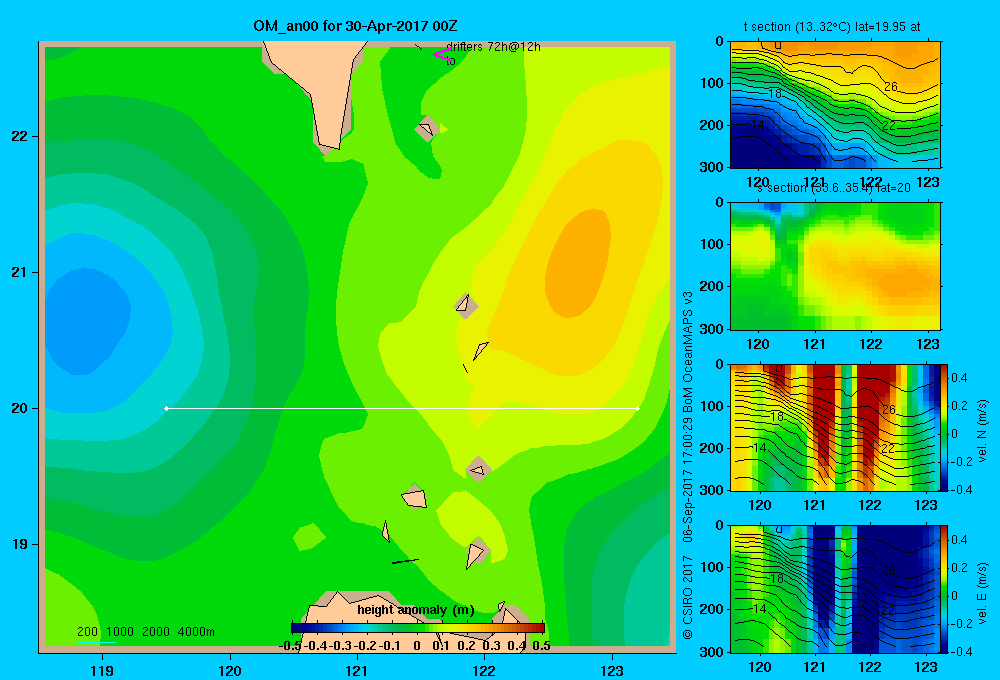Click longitude label 121 on main map axis

[357, 670]
